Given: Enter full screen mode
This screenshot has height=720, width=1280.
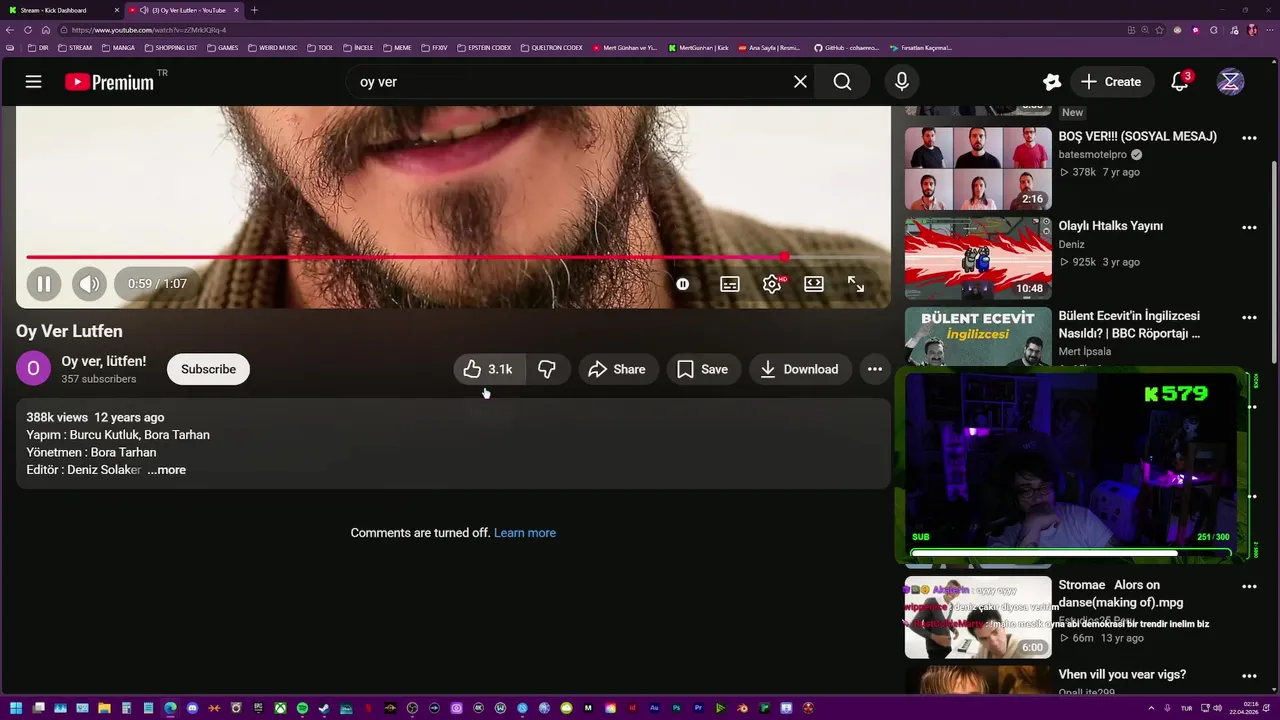Looking at the screenshot, I should tap(856, 284).
